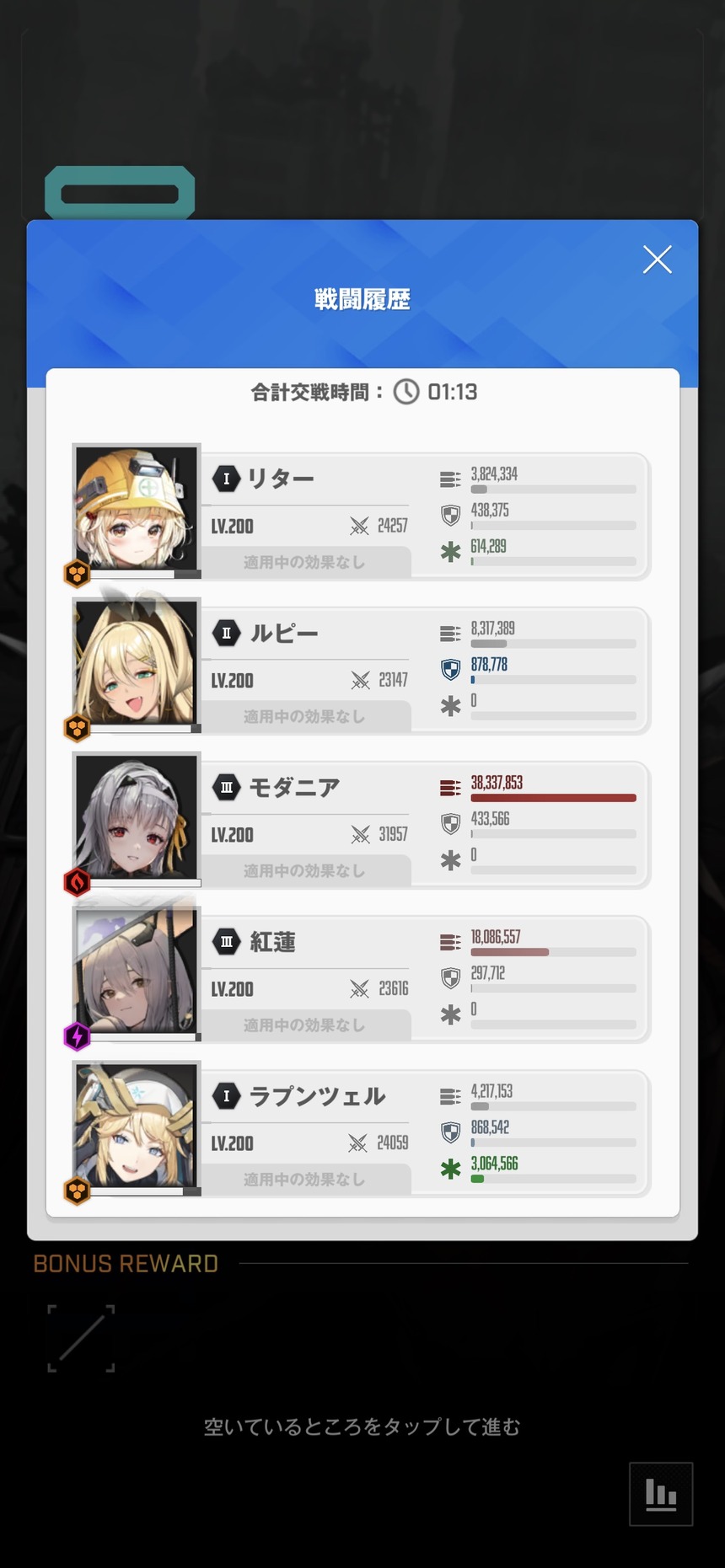725x1568 pixels.
Task: Close the 戦闘履歴 battle history dialog
Action: [657, 260]
